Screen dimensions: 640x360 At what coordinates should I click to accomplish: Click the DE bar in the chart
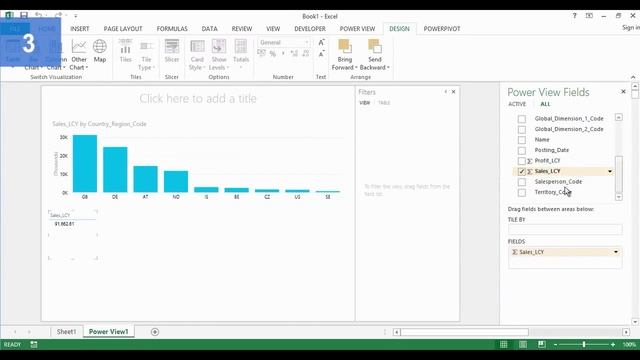click(115, 169)
